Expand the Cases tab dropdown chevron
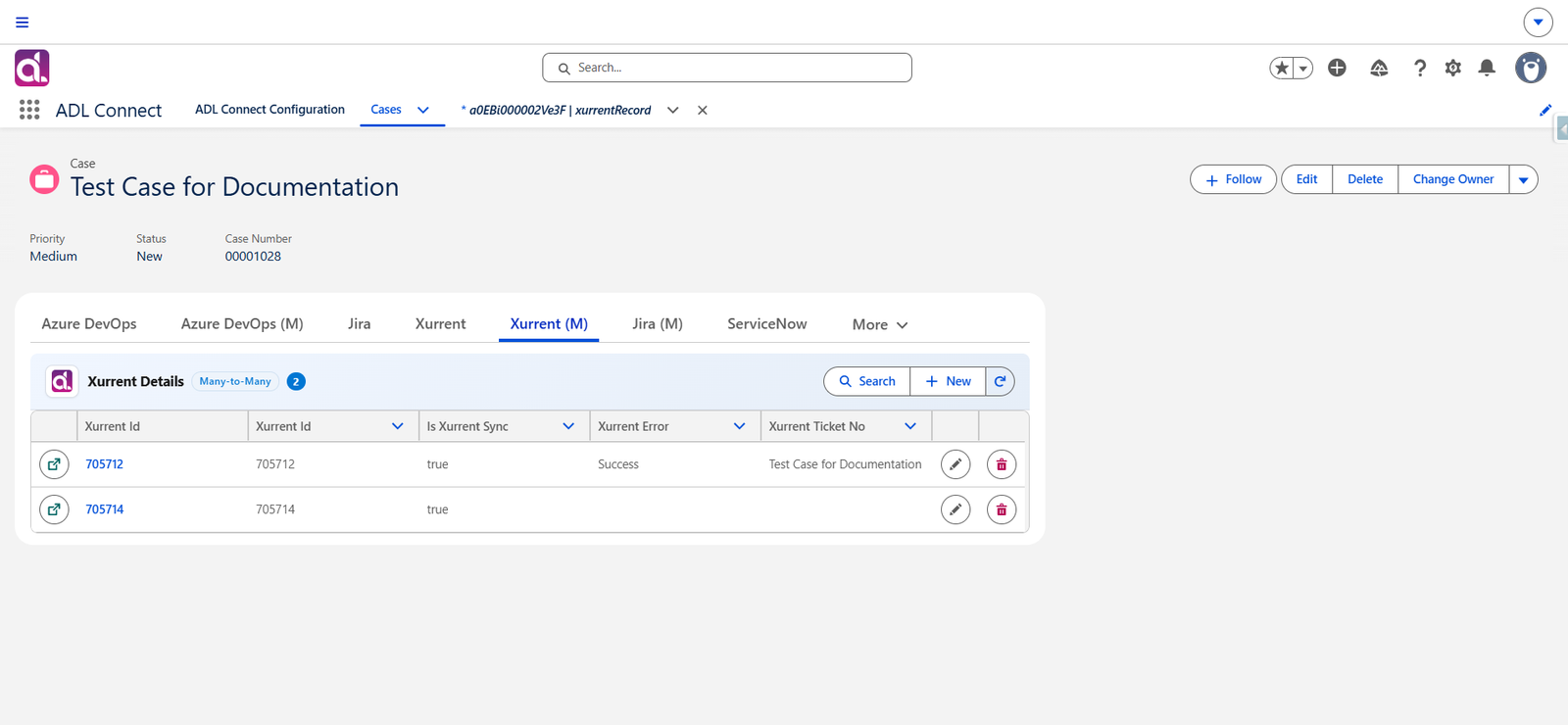This screenshot has width=1568, height=725. pos(423,110)
